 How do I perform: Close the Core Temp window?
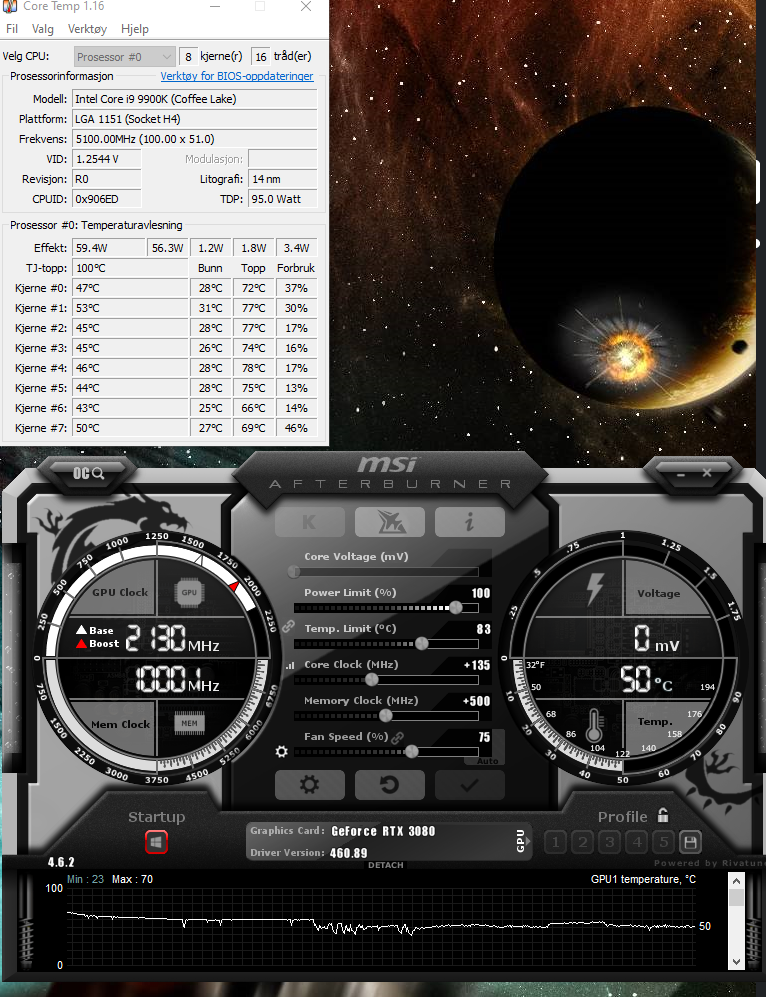(x=306, y=6)
